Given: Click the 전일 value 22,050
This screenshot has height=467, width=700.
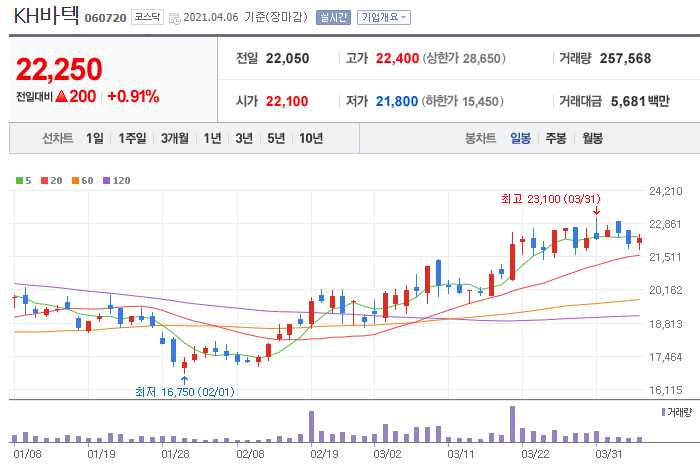Looking at the screenshot, I should 287,58.
